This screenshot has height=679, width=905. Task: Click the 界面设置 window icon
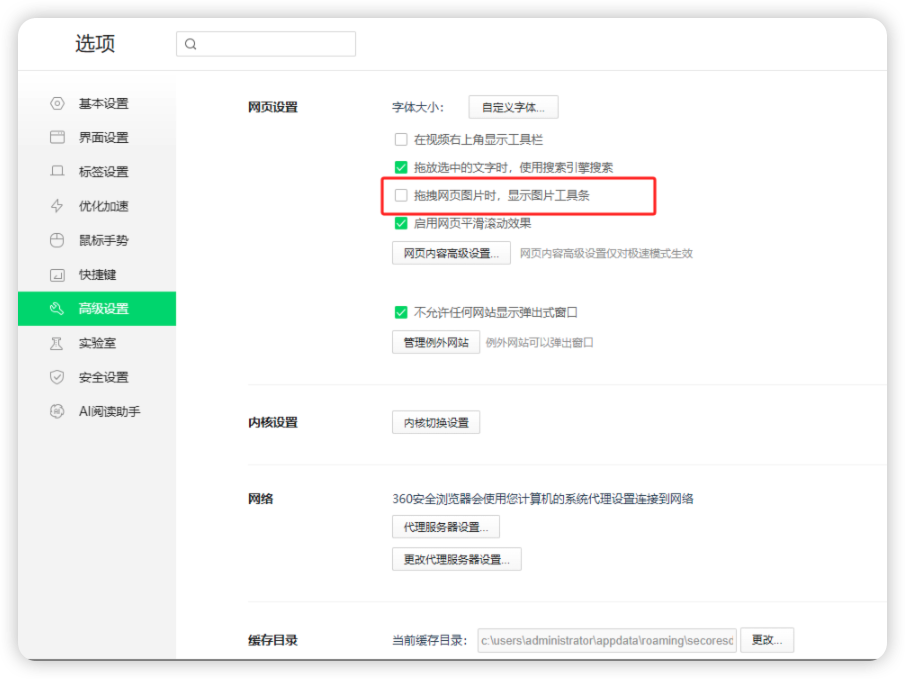tap(57, 137)
